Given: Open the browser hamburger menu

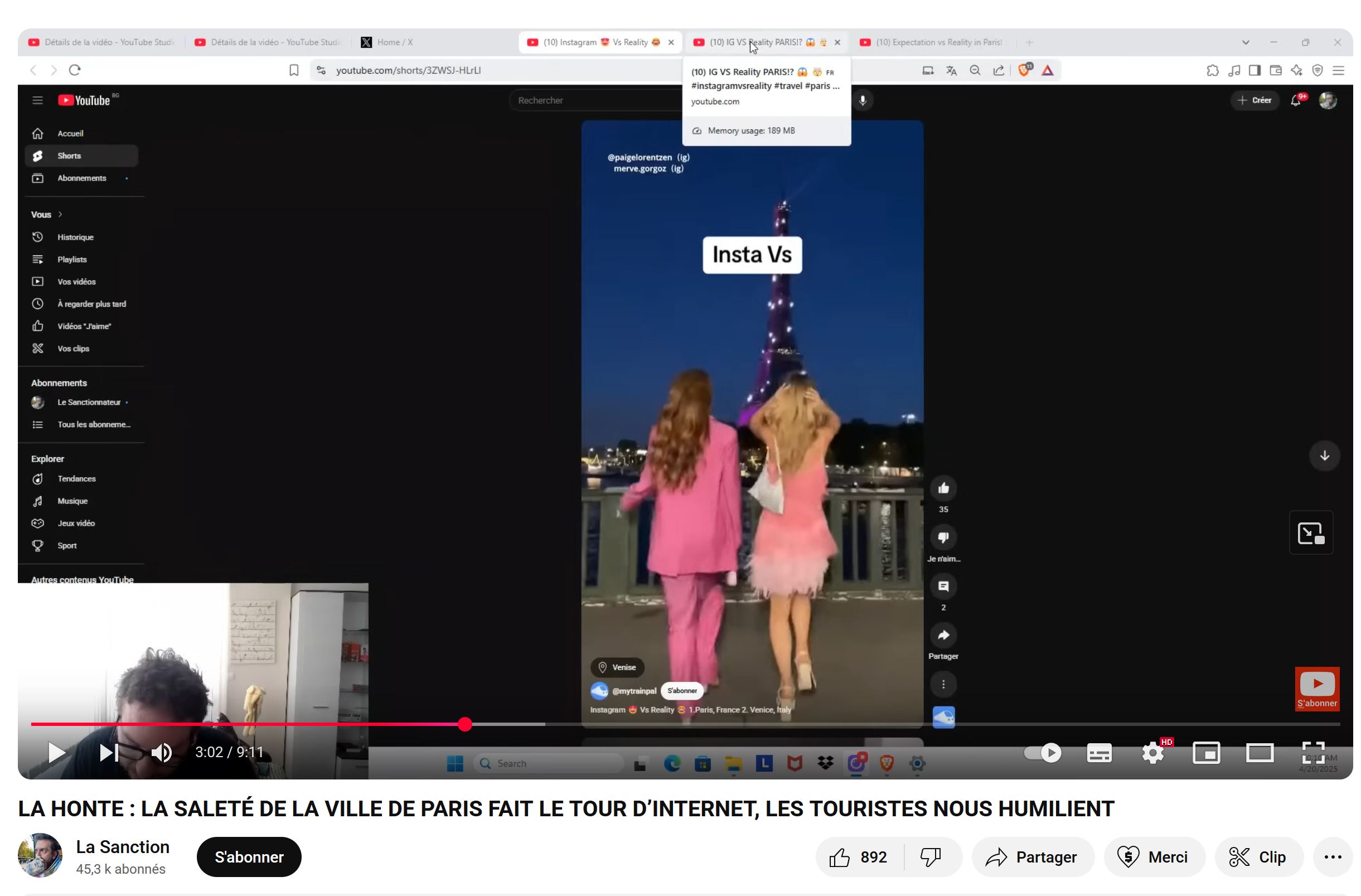Looking at the screenshot, I should click(1338, 70).
